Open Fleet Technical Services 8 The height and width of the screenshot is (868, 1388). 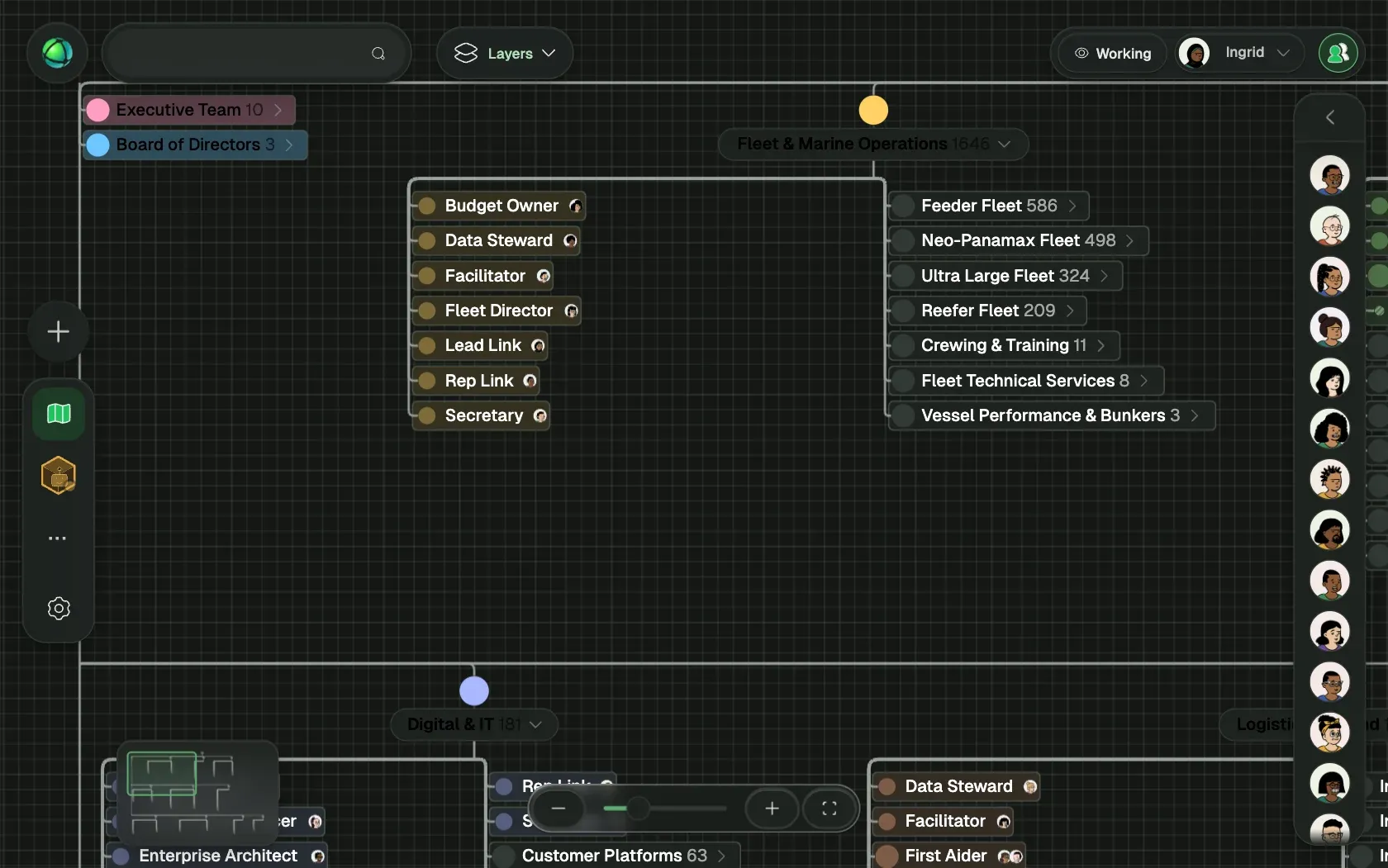(x=1026, y=381)
